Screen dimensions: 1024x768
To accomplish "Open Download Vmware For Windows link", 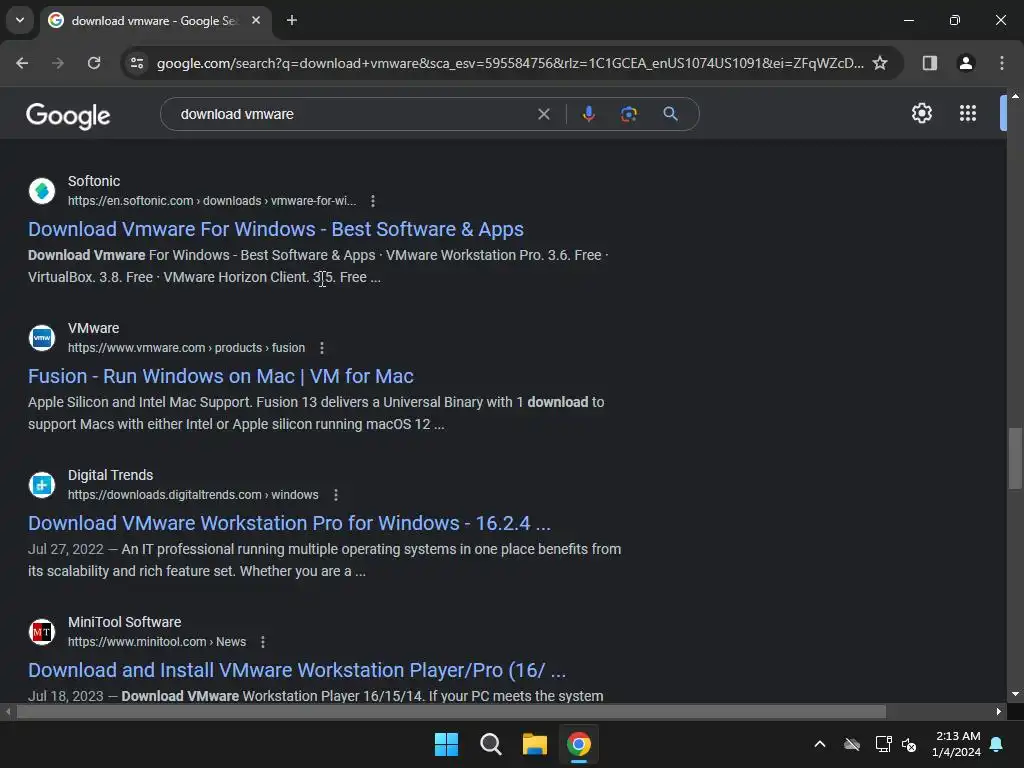I will tap(276, 229).
